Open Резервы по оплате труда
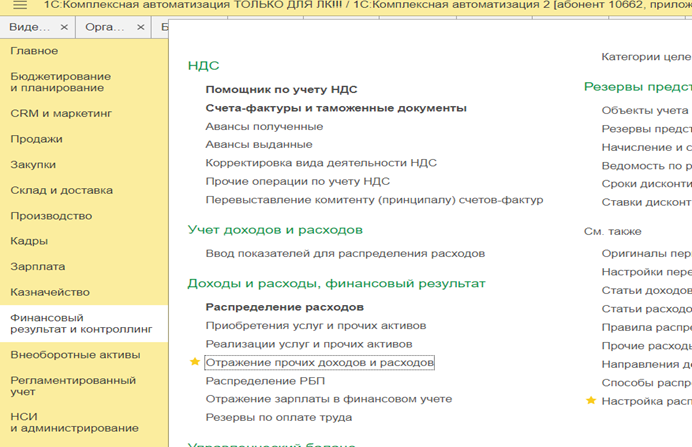This screenshot has height=447, width=692. pos(279,417)
